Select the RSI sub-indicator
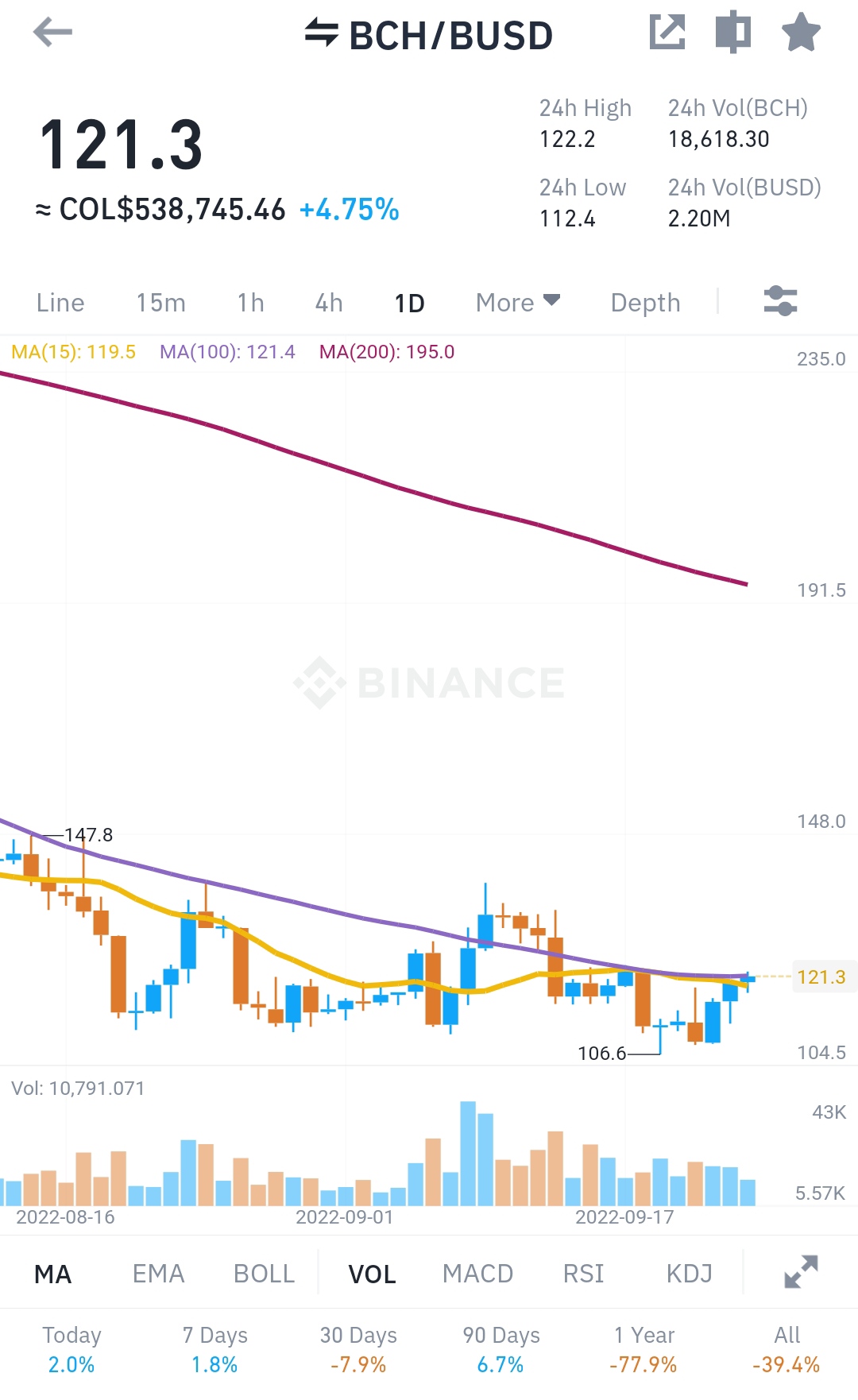 pos(583,1274)
